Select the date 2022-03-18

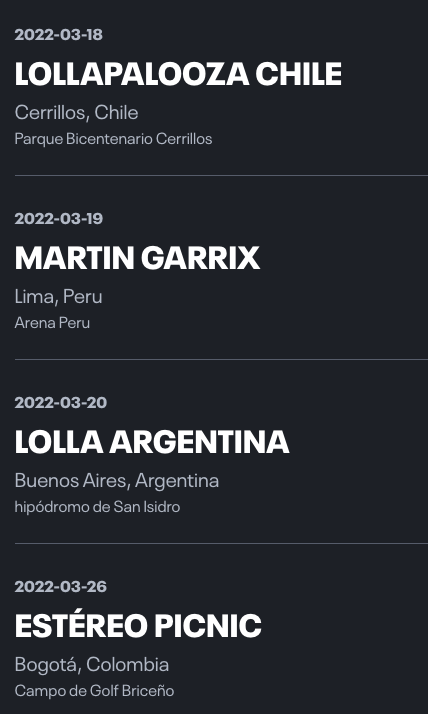[x=59, y=35]
